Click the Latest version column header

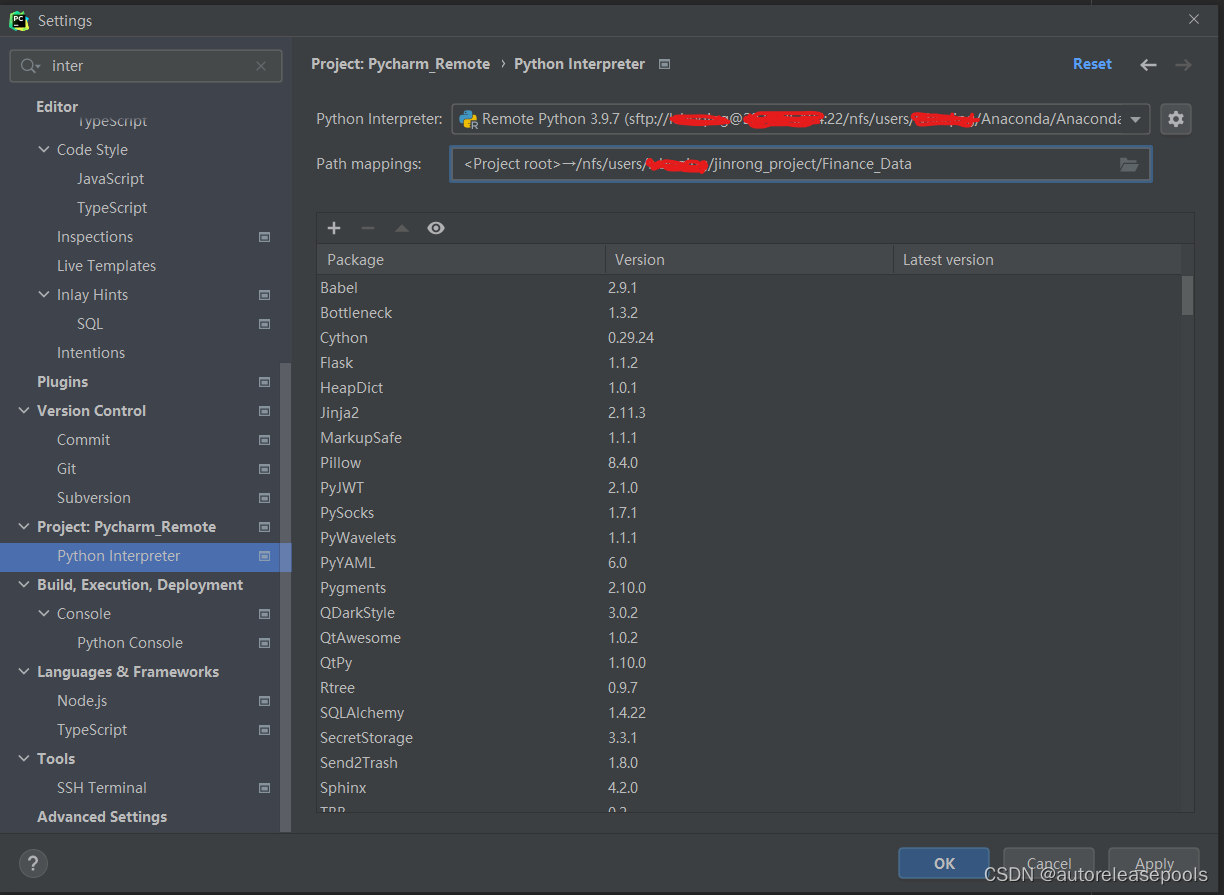pyautogui.click(x=1037, y=260)
